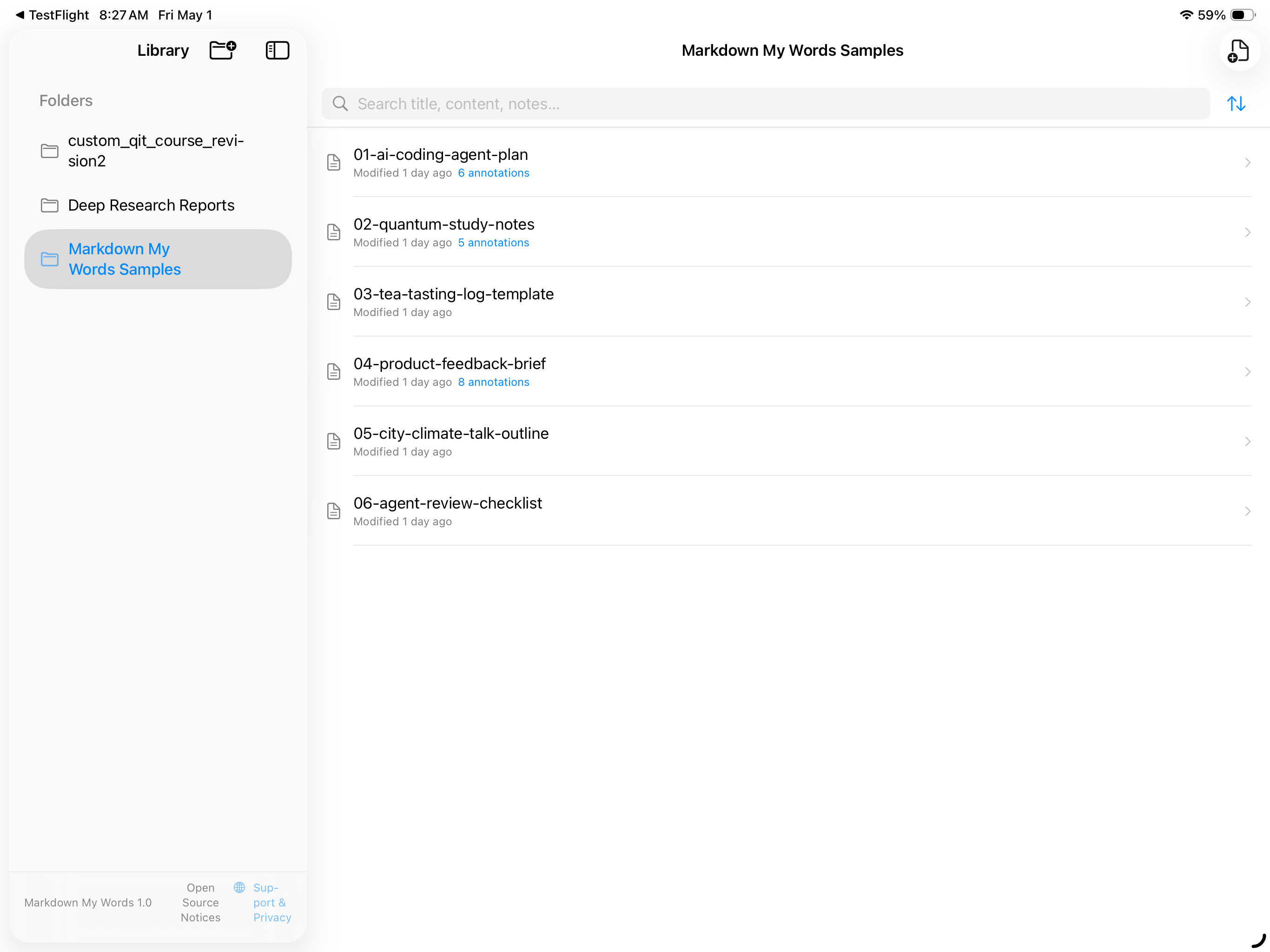1270x952 pixels.
Task: Open the 04-product-feedback-brief document icon
Action: (334, 371)
